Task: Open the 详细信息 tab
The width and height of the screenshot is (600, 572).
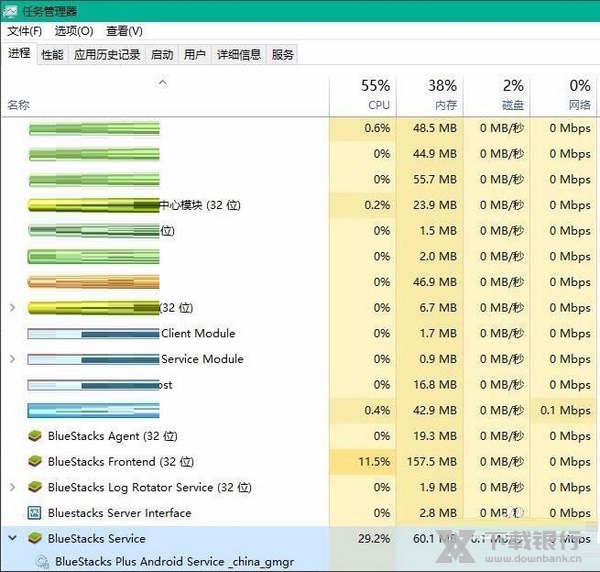Action: [x=239, y=55]
